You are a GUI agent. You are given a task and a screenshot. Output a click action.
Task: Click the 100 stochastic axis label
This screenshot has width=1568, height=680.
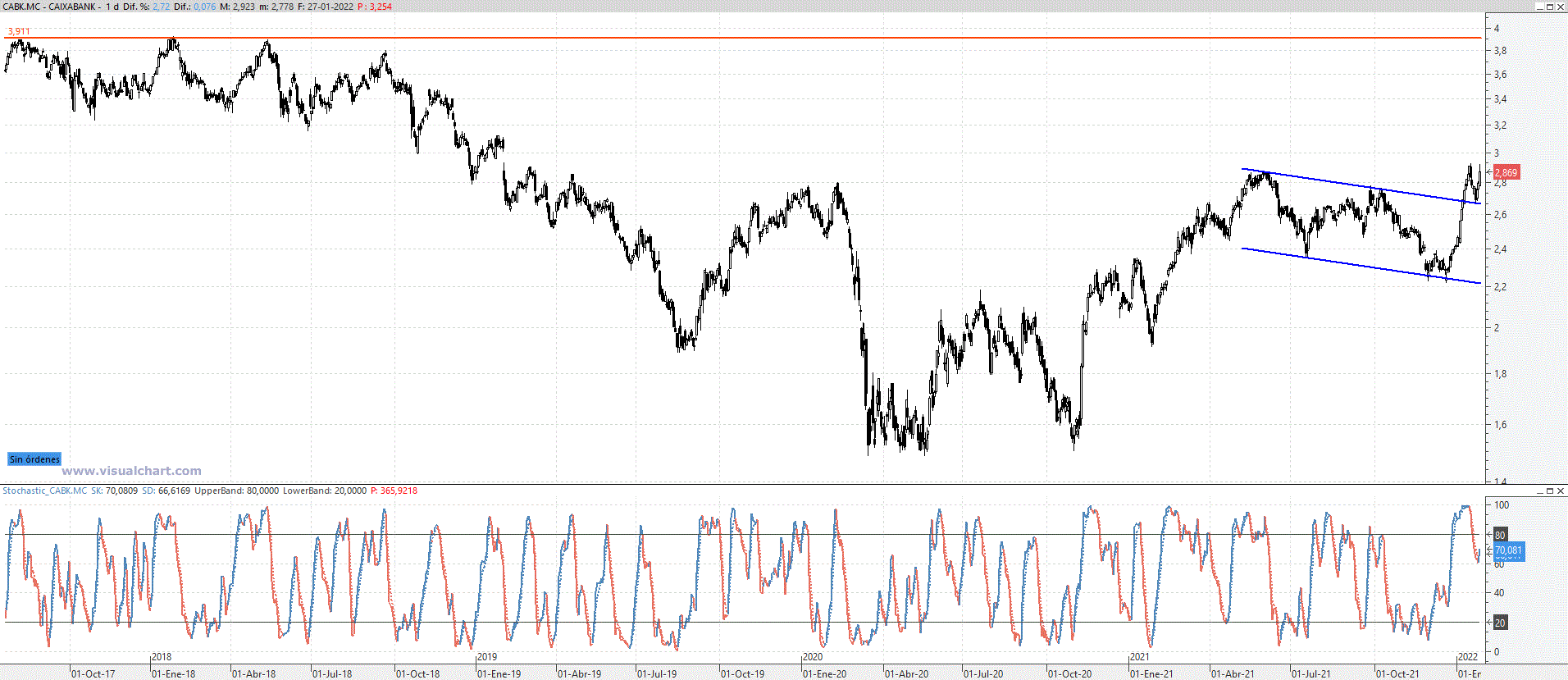tap(1502, 505)
